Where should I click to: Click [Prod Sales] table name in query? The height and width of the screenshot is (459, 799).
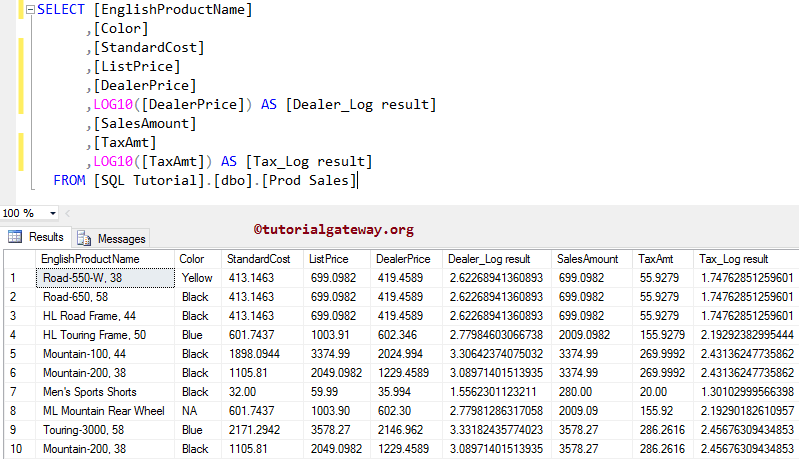[x=309, y=180]
